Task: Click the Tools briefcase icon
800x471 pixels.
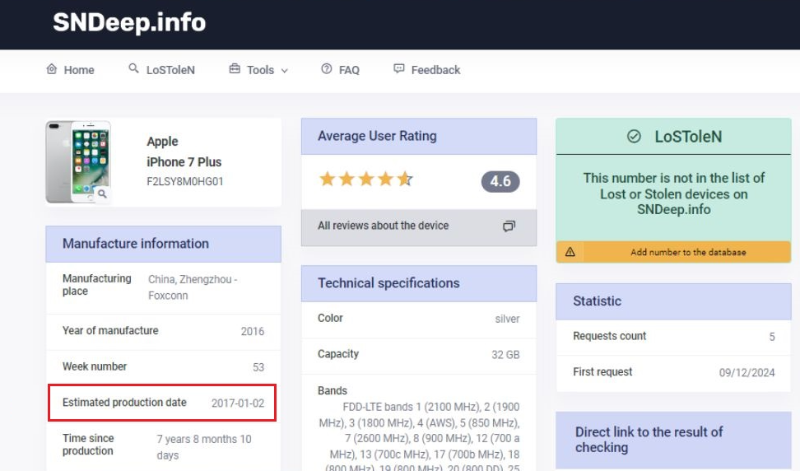Action: (234, 68)
